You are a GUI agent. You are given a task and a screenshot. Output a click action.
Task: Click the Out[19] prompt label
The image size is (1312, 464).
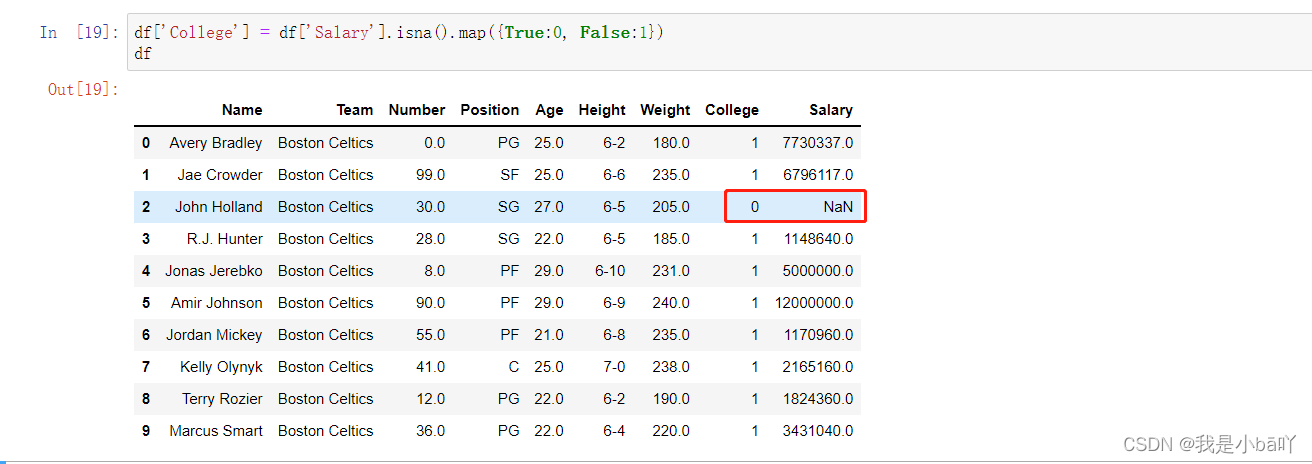click(x=83, y=89)
